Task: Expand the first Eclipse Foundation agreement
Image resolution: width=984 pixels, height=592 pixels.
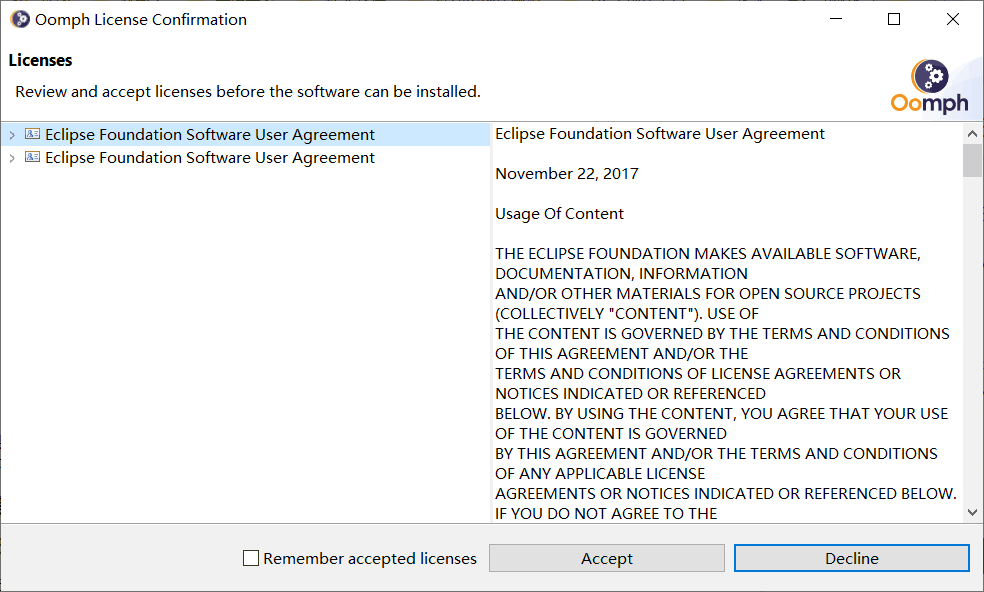Action: click(x=12, y=135)
